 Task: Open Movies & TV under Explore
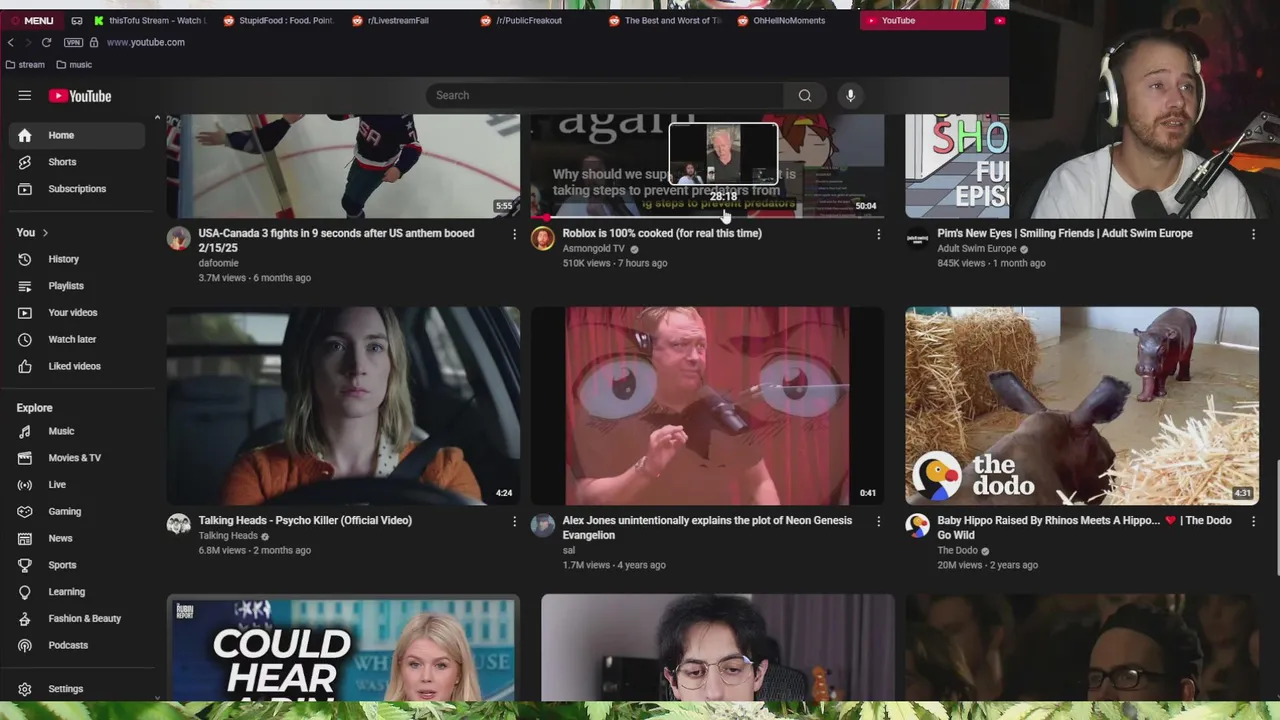click(77, 458)
